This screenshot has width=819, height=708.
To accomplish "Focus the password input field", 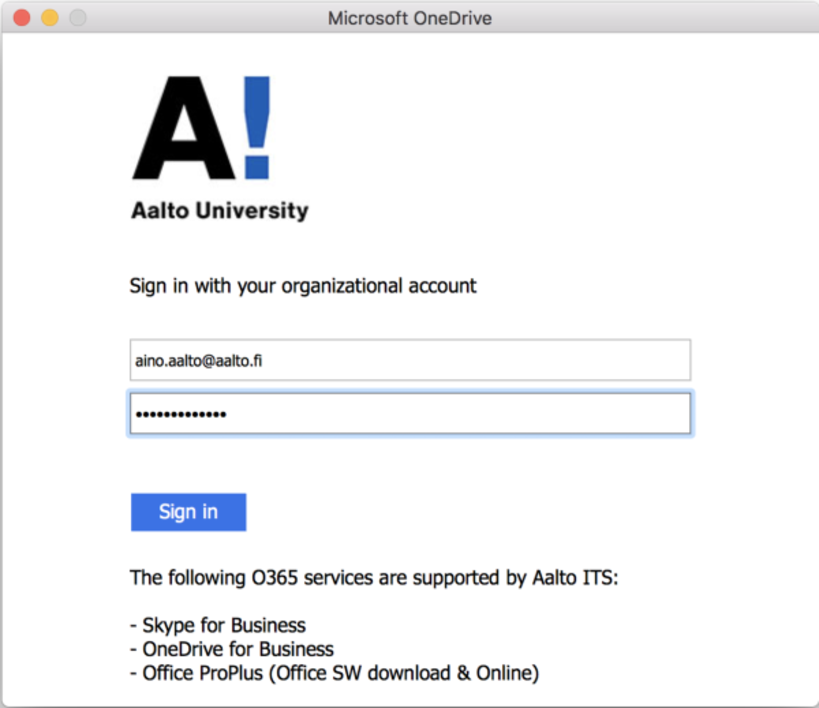I will pos(410,414).
